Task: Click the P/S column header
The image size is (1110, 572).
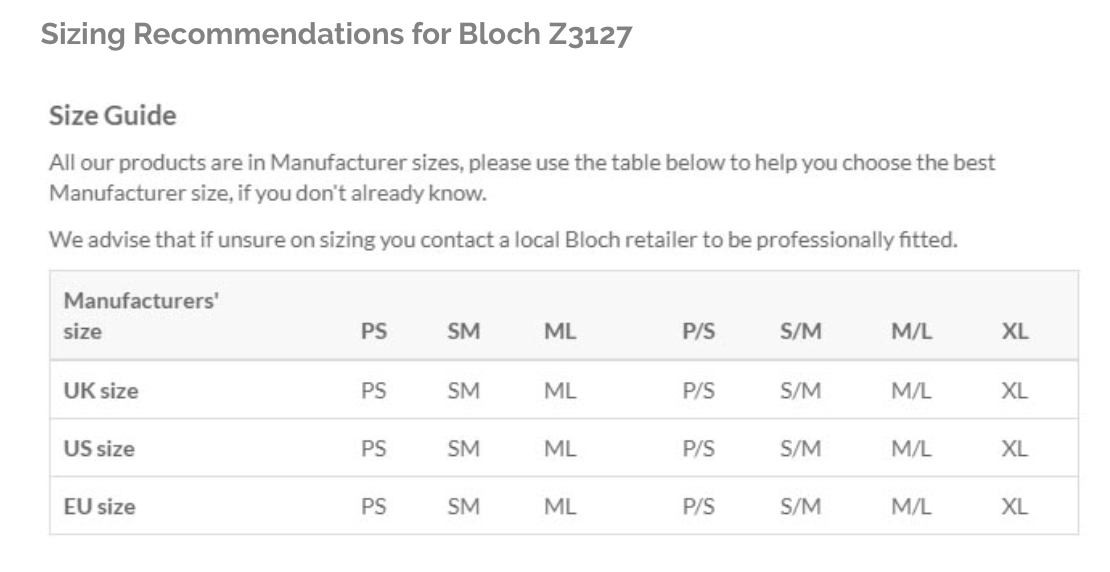Action: click(699, 331)
